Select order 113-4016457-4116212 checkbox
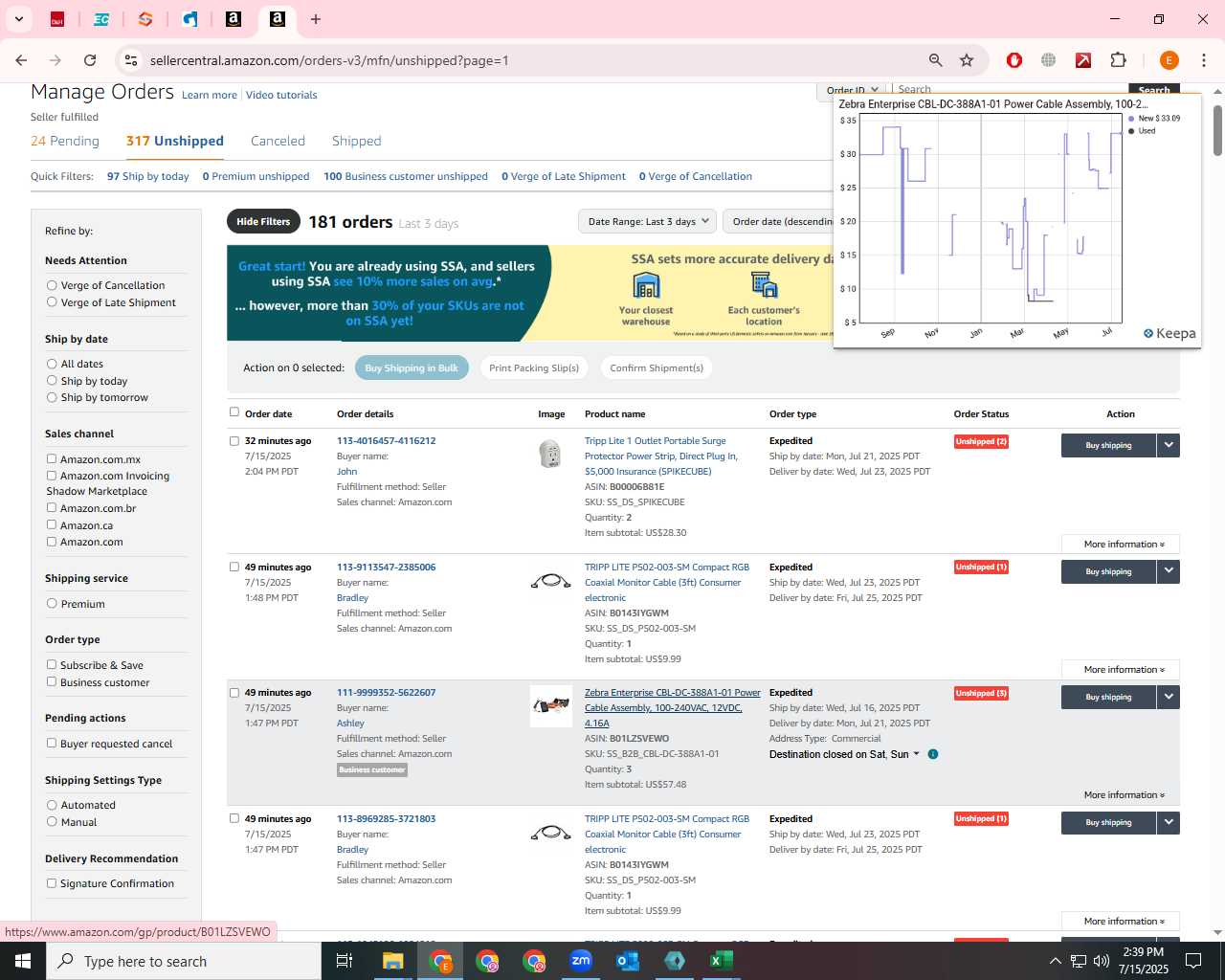Screen dimensions: 1225x980 234,441
